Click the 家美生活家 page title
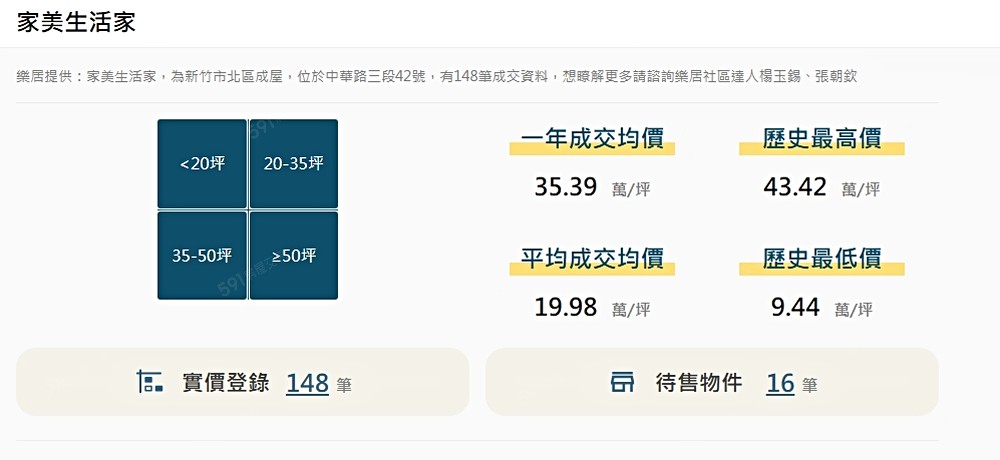This screenshot has height=460, width=1000. 76,23
